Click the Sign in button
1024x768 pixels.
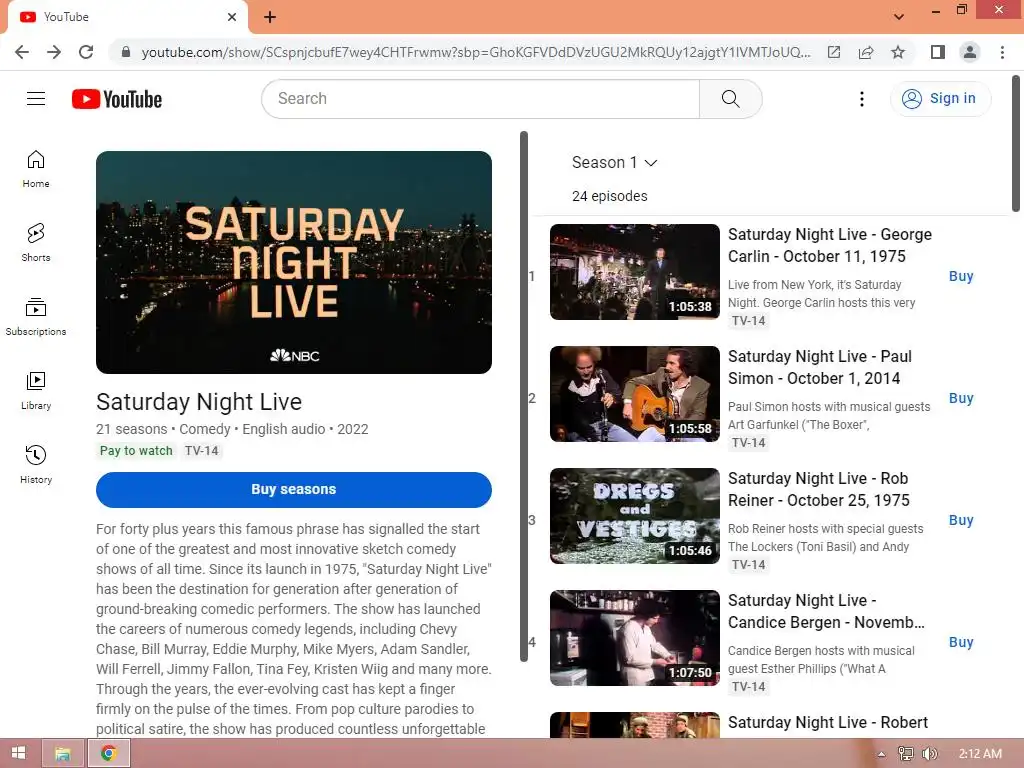coord(940,99)
